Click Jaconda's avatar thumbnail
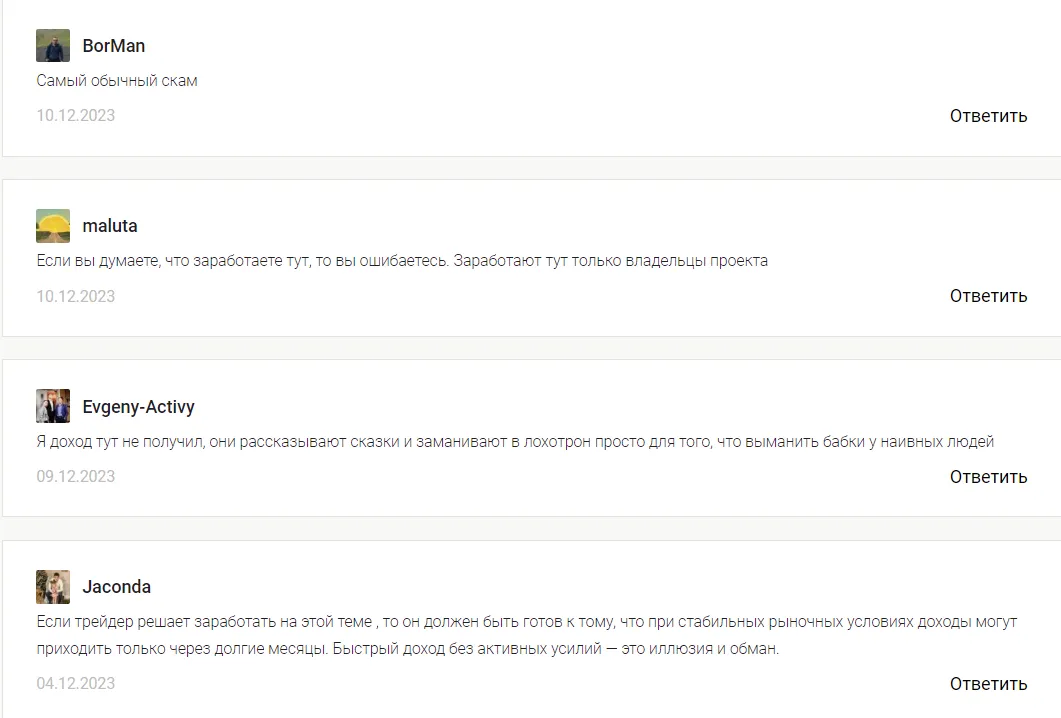The width and height of the screenshot is (1061, 718). point(53,587)
